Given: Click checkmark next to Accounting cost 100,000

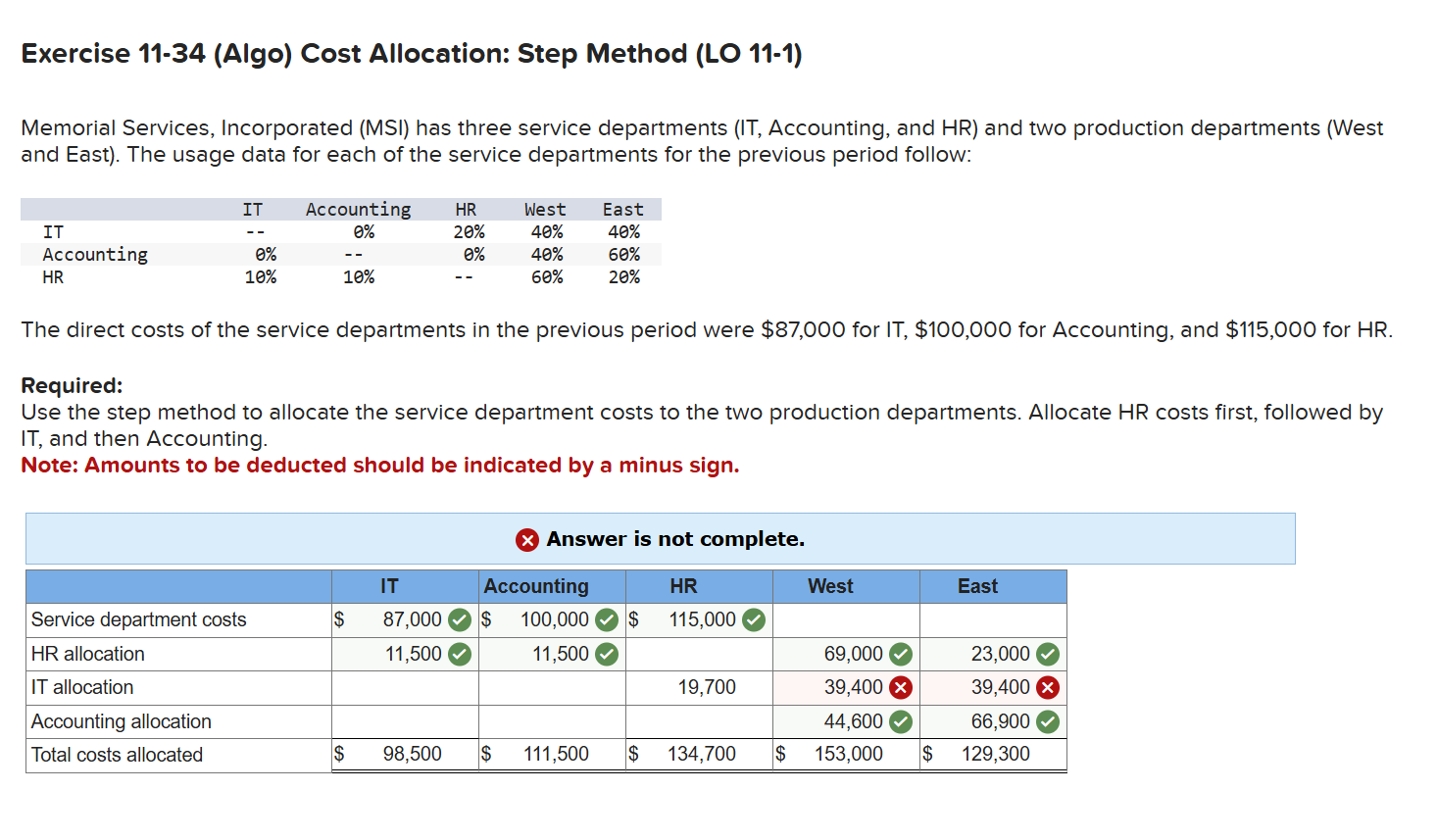Looking at the screenshot, I should pos(607,619).
